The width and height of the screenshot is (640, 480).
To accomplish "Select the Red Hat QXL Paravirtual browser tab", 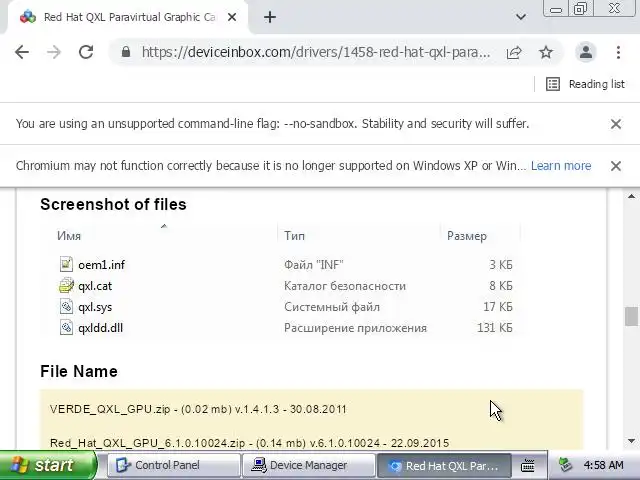I will (129, 17).
